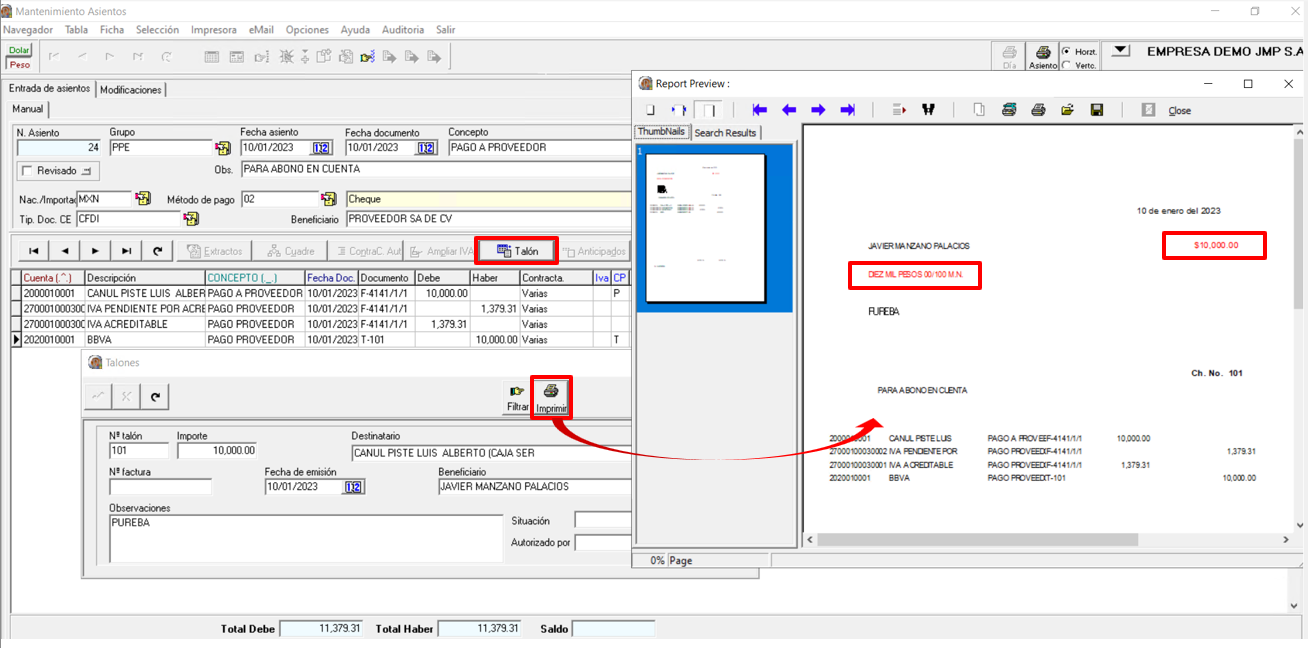Open the Tip. Doc. CE lookup next to CFDI
1308x648 pixels.
point(191,218)
